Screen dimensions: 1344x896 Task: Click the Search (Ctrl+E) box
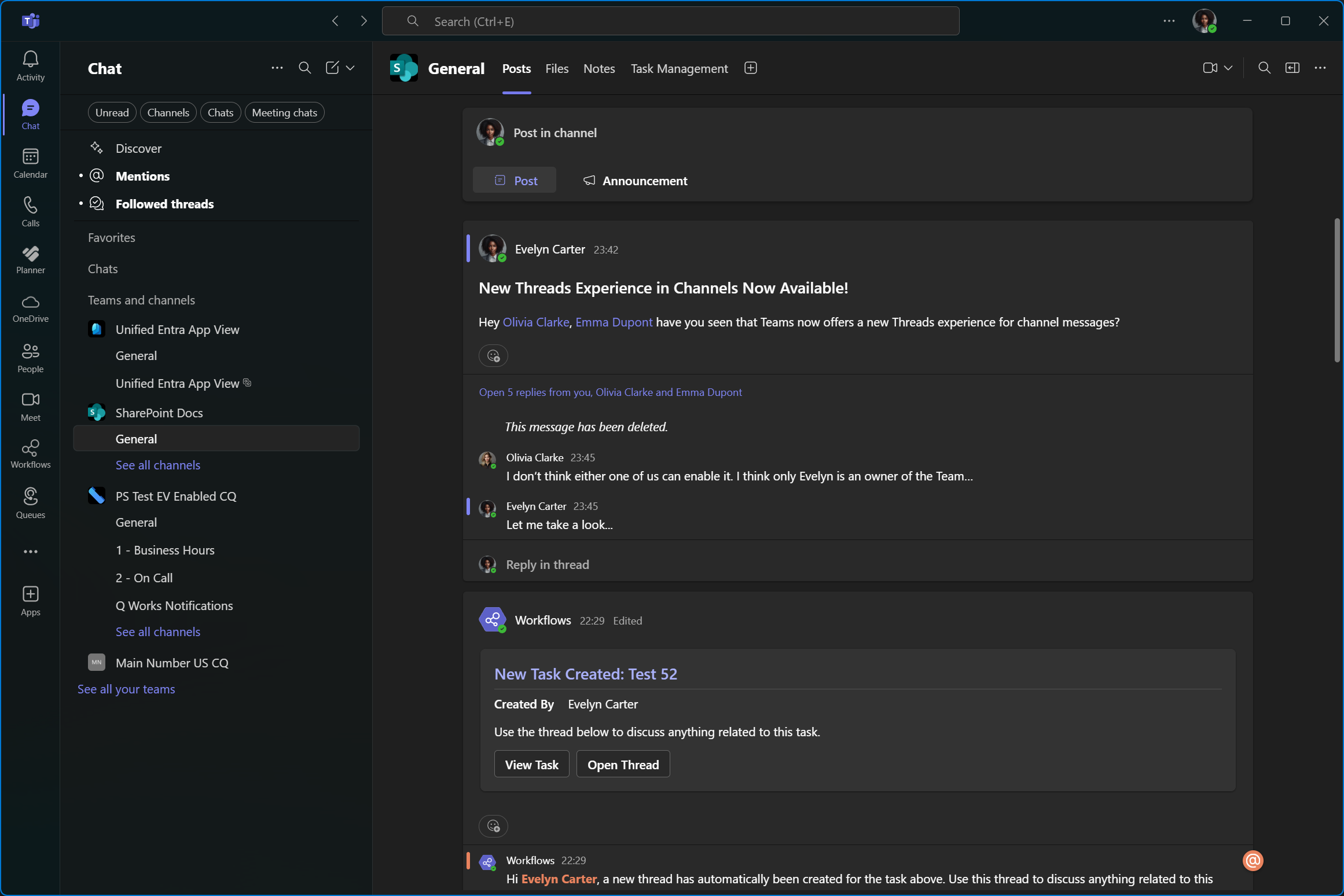click(x=670, y=21)
